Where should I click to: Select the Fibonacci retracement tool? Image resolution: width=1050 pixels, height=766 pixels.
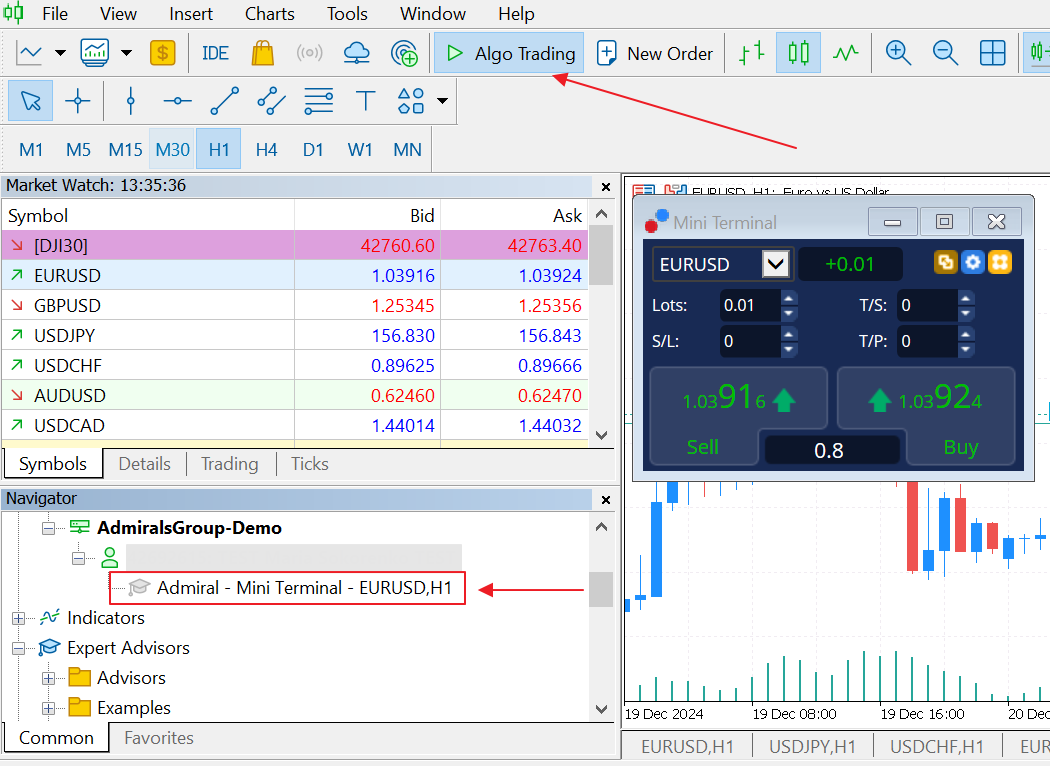[x=318, y=101]
